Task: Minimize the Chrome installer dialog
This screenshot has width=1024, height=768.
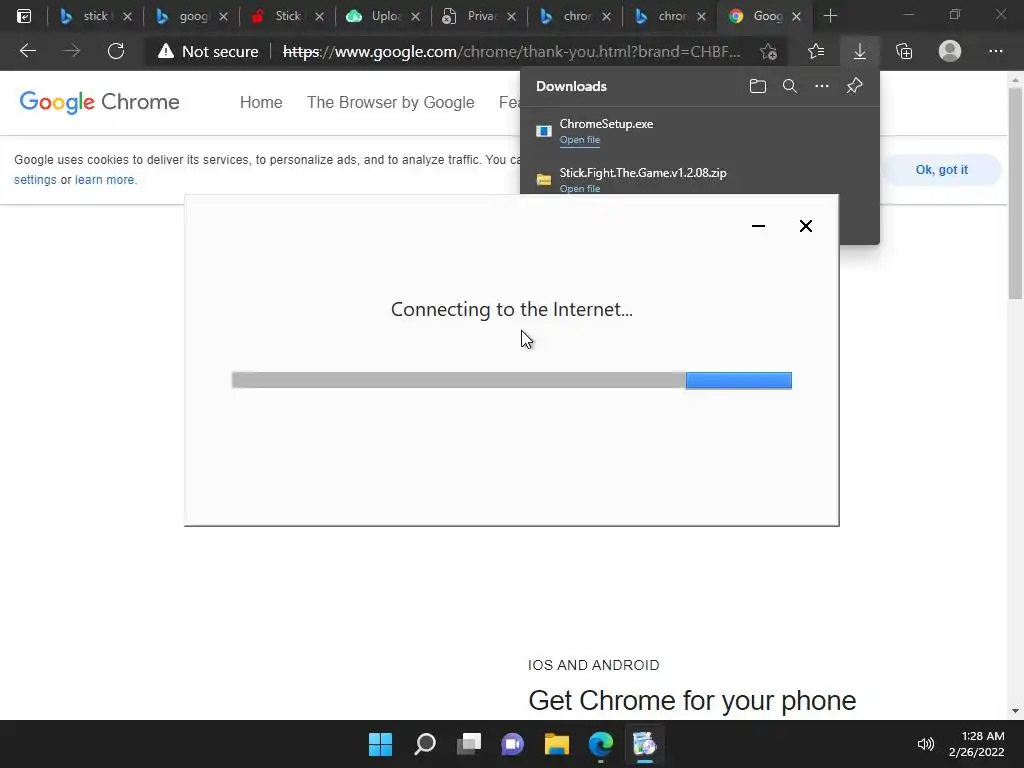Action: [x=758, y=226]
